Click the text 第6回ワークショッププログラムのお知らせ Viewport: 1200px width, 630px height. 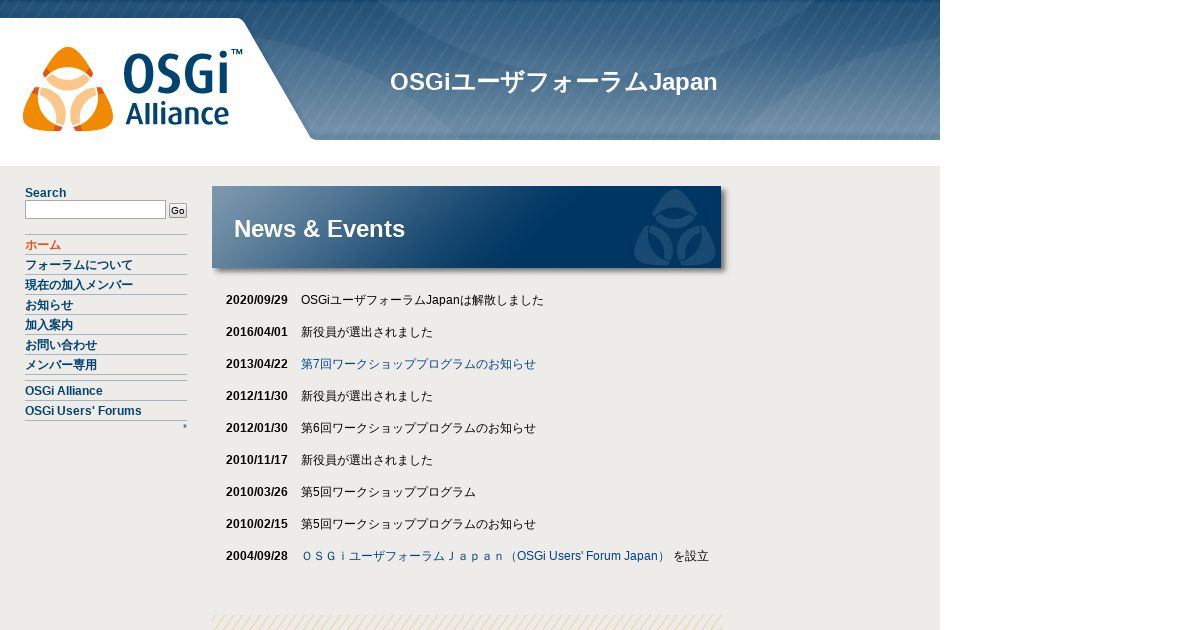[418, 428]
